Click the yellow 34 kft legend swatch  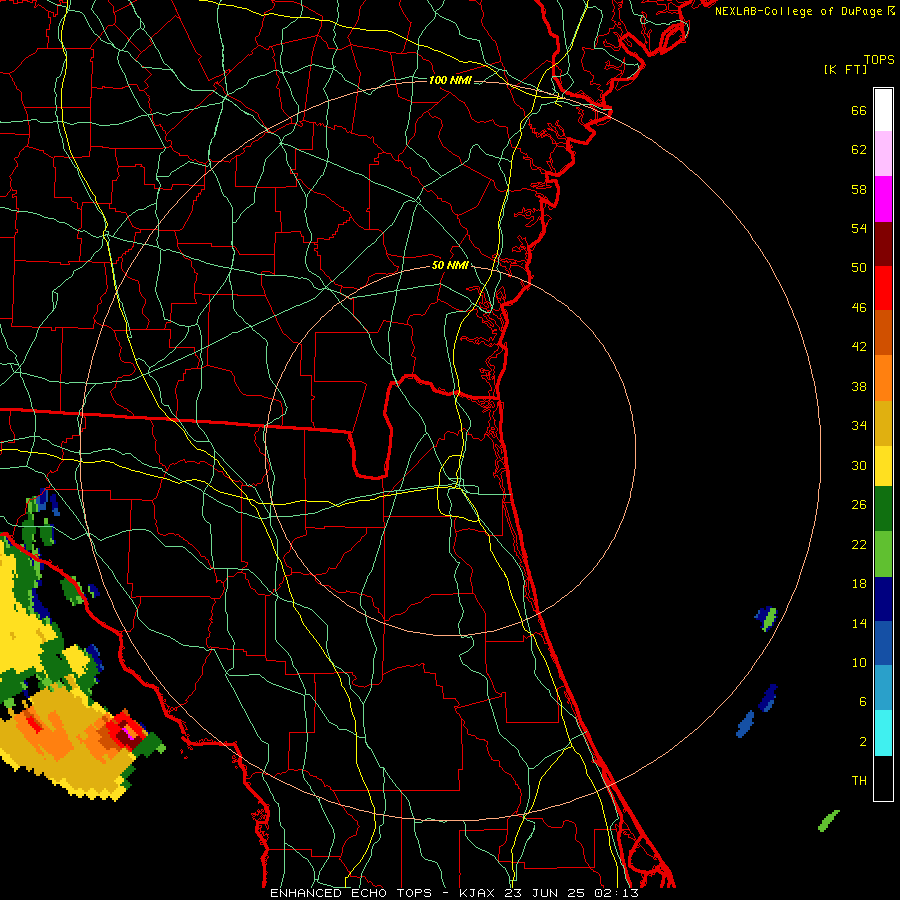883,465
